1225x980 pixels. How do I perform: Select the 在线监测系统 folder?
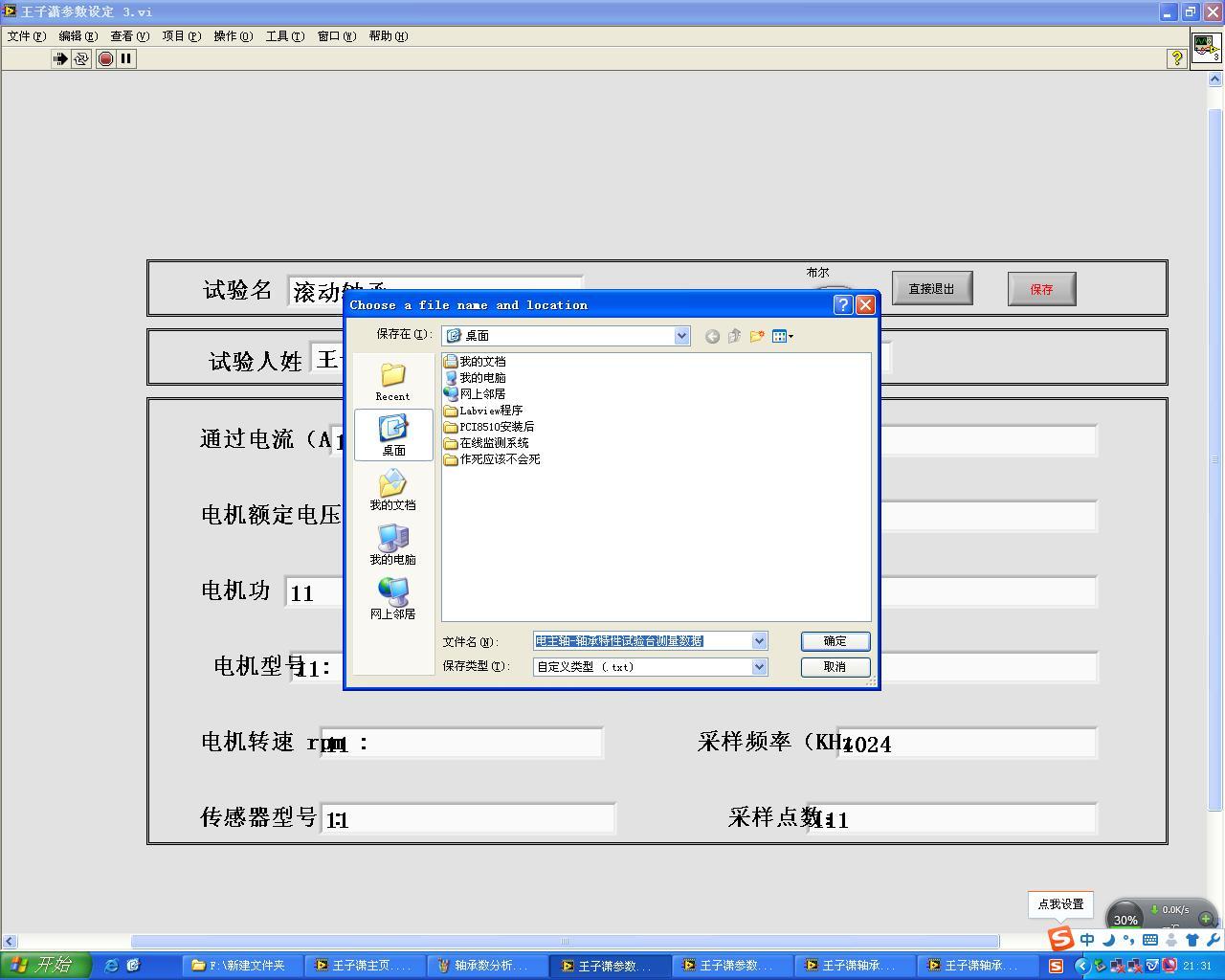(x=486, y=442)
